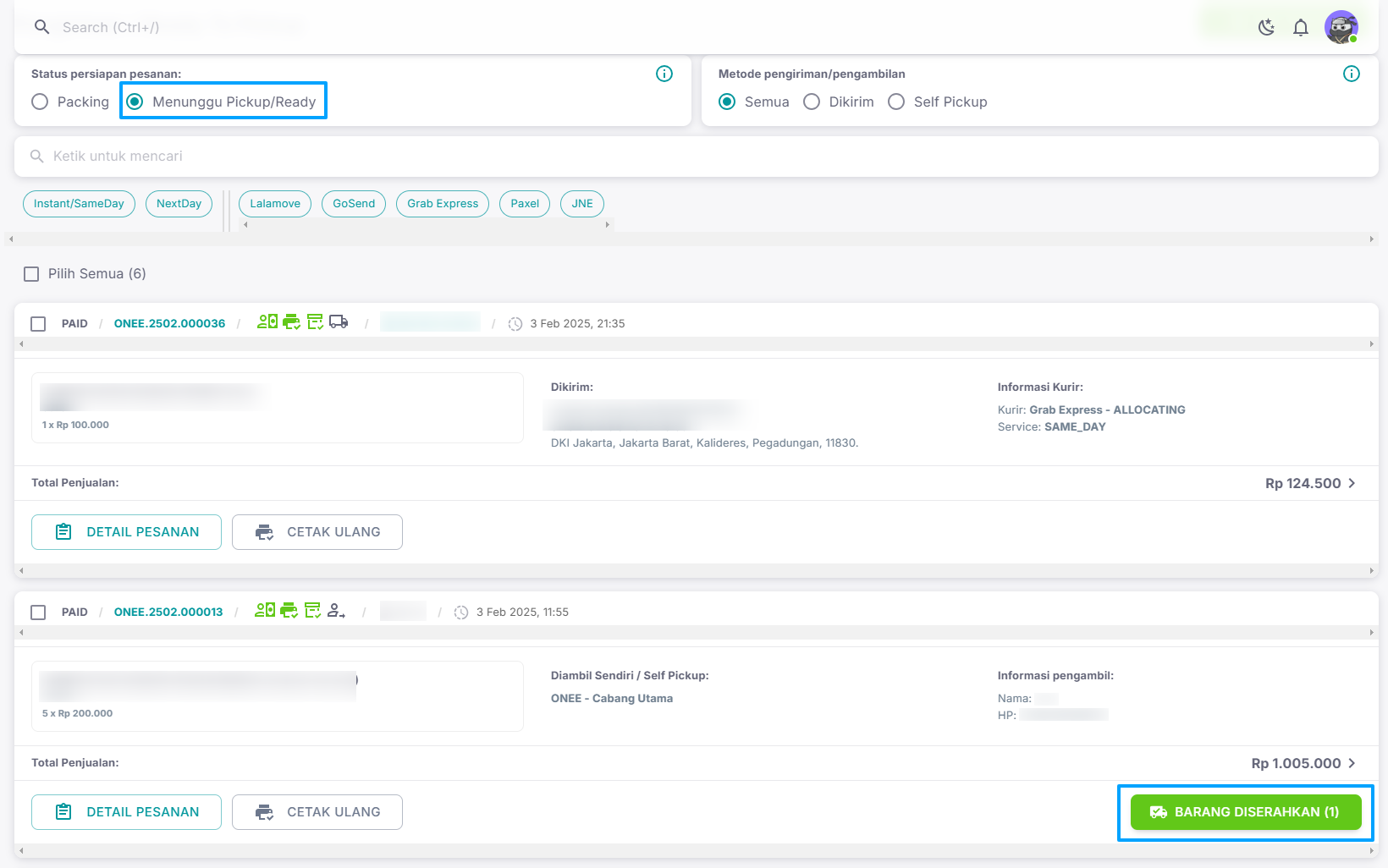Click payment status icon on order ONEE.2502.000013
This screenshot has height=868, width=1388.
point(265,611)
